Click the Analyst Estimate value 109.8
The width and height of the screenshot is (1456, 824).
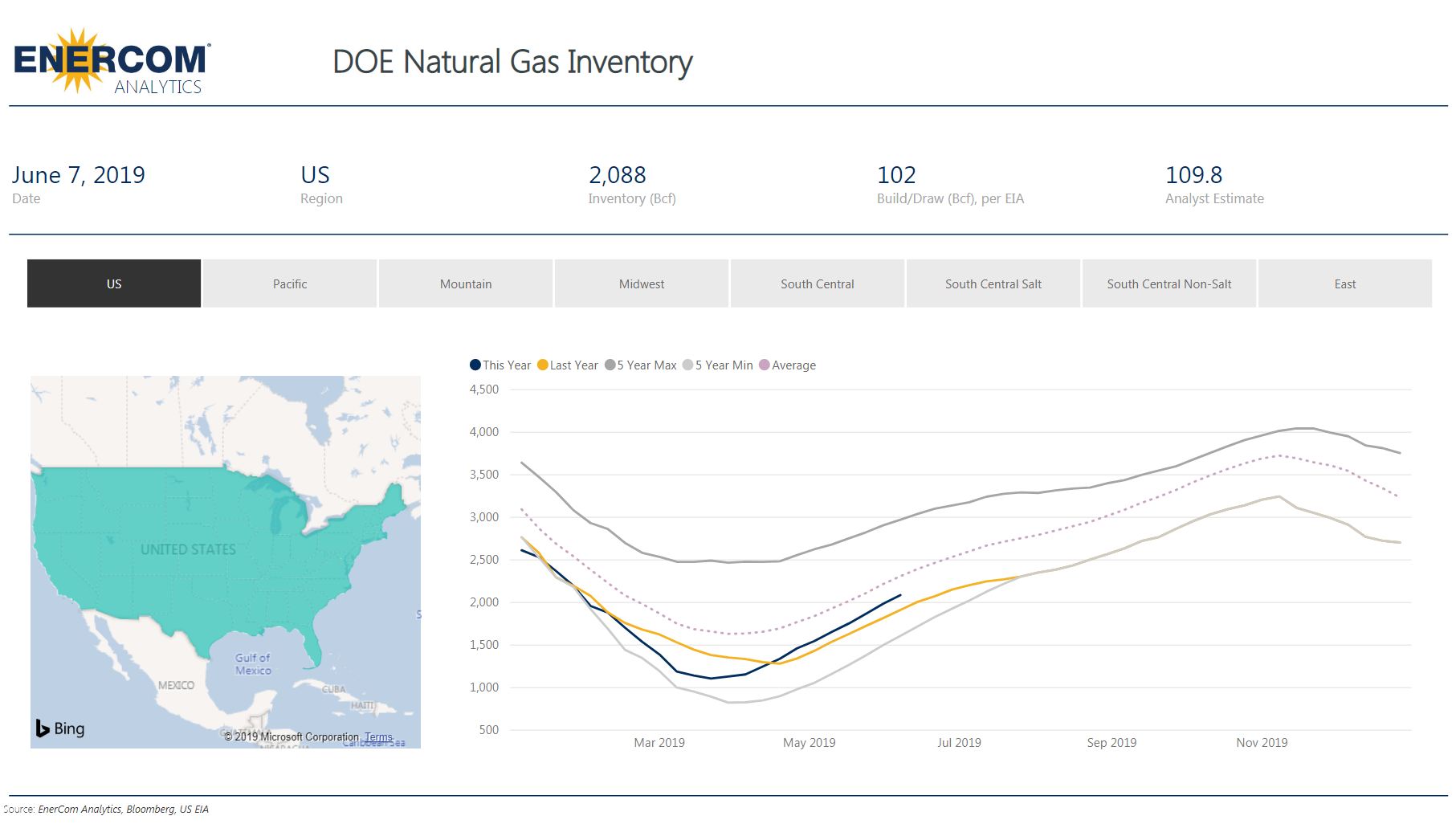[x=1193, y=175]
